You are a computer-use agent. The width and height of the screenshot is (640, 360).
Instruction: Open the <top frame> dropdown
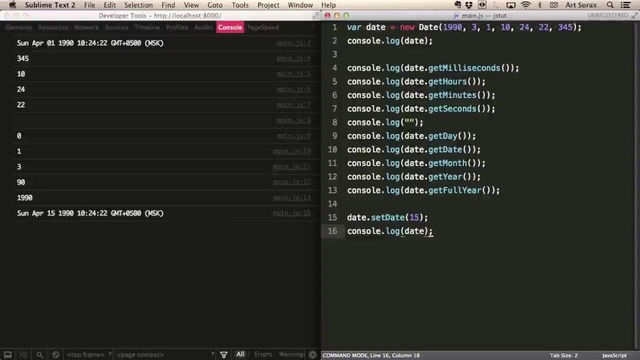(x=89, y=355)
